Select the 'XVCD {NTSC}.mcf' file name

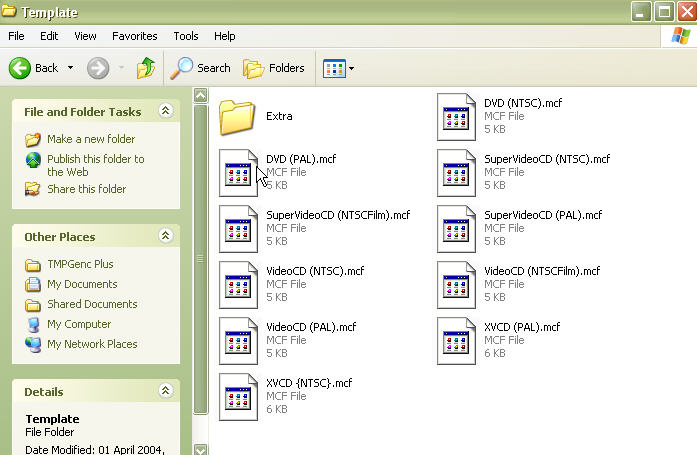309,383
